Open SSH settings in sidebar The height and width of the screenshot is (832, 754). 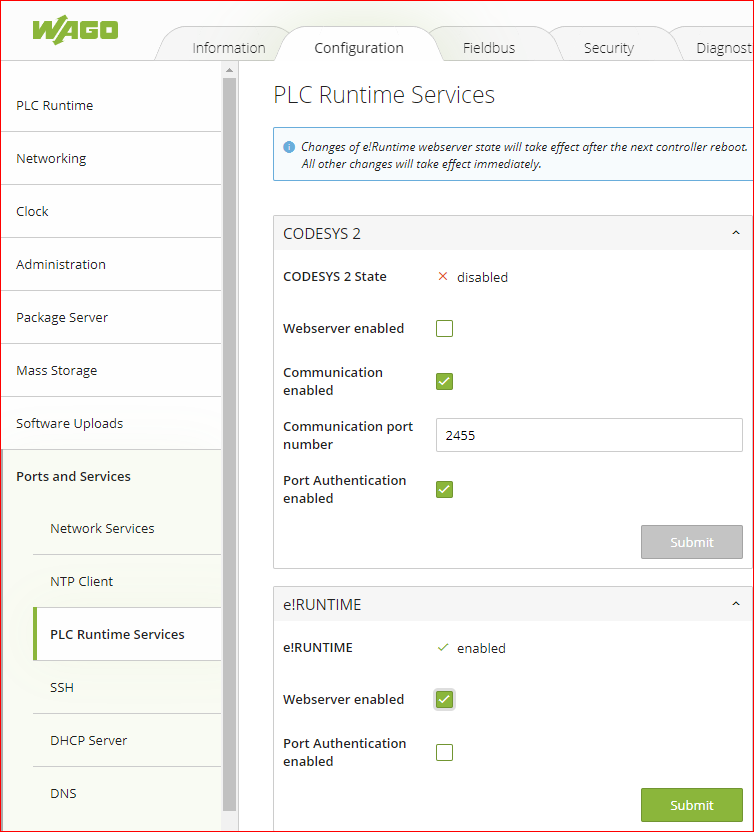[62, 687]
